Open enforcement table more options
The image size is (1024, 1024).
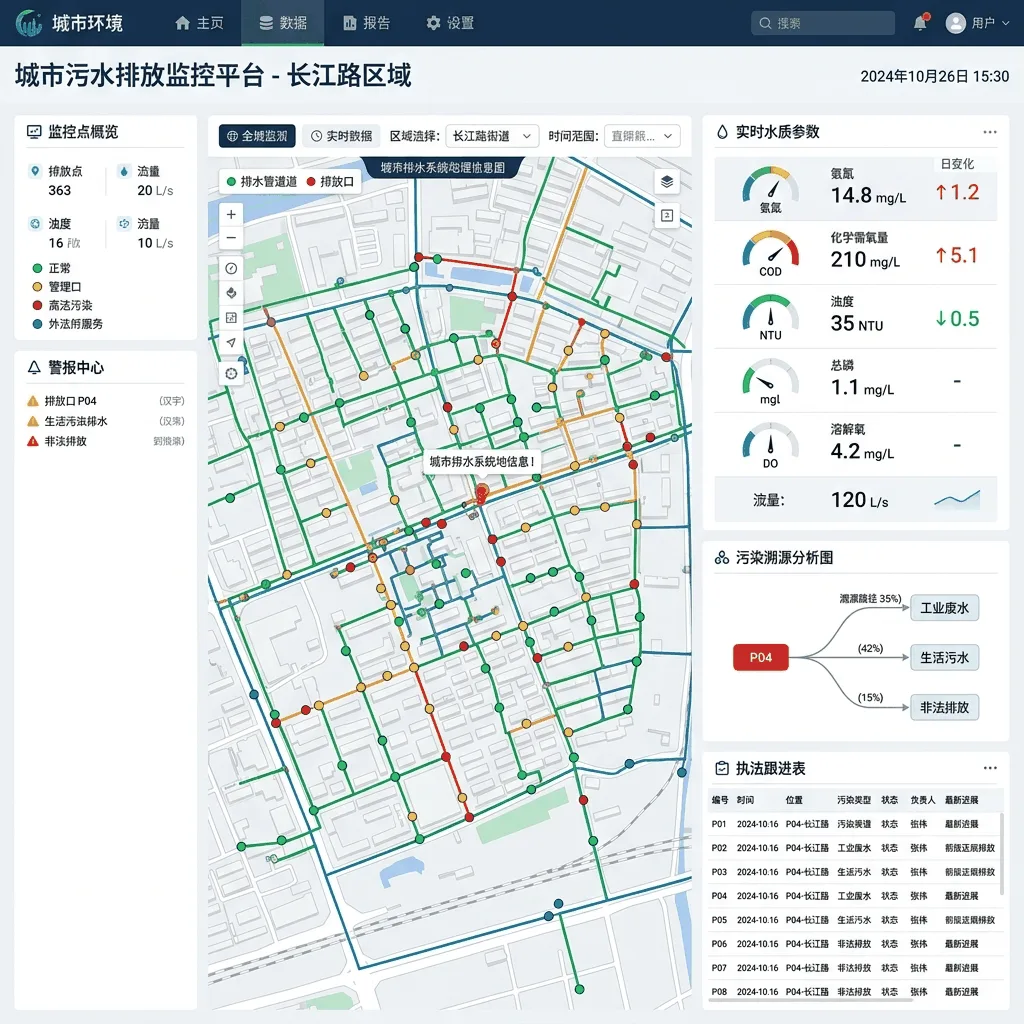[990, 768]
